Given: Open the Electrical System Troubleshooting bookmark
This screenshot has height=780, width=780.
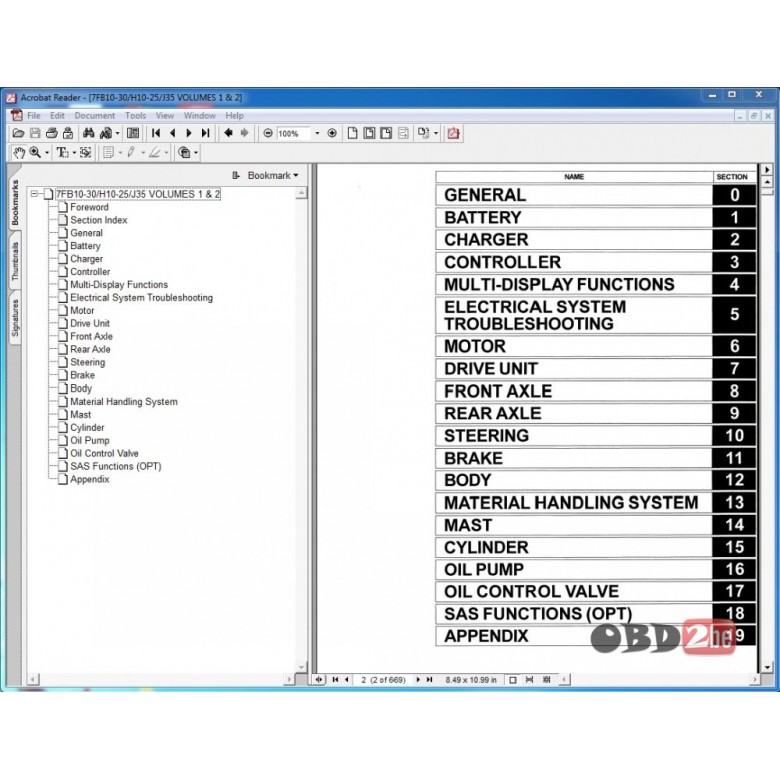Looking at the screenshot, I should 141,297.
